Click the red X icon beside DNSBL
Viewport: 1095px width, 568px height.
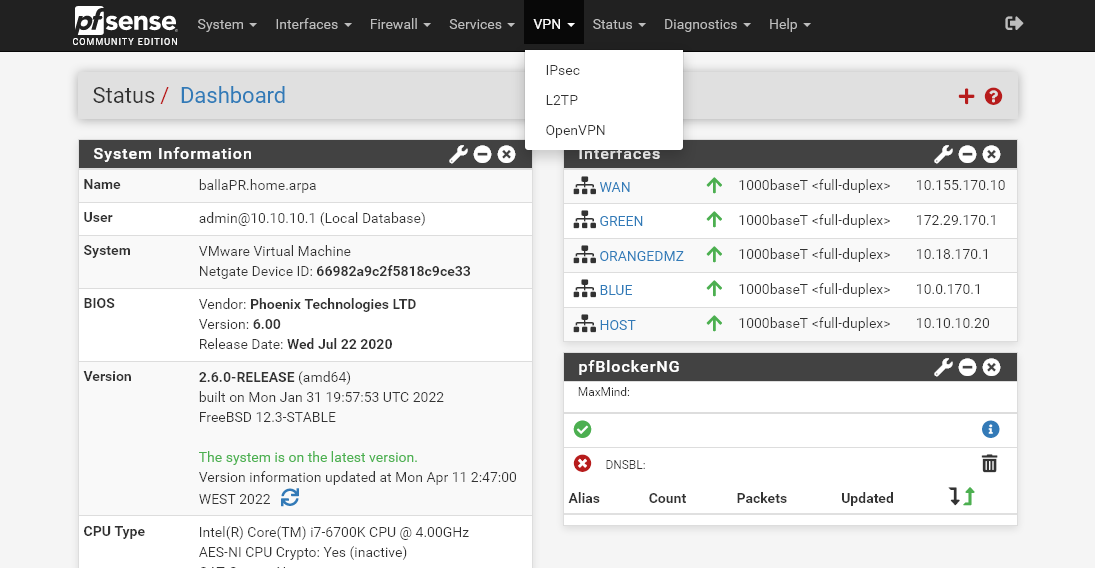pos(582,463)
